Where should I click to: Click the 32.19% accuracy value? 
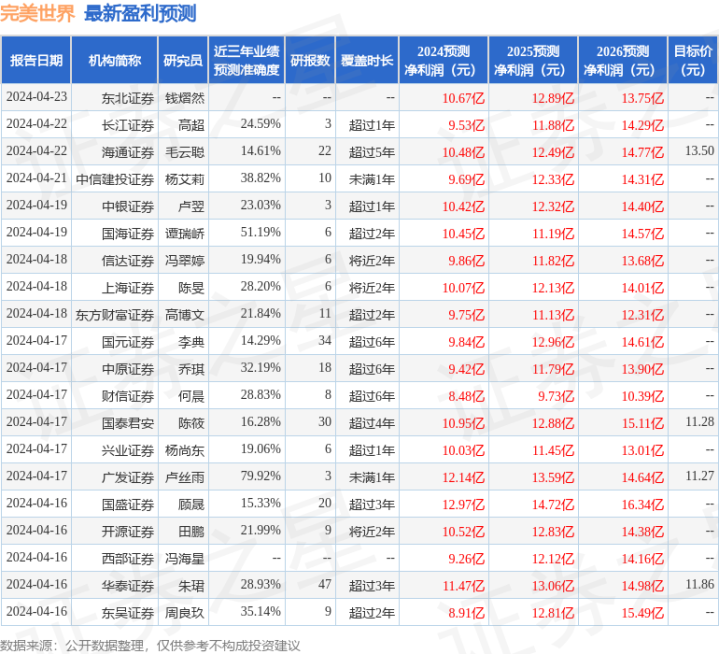coord(260,368)
